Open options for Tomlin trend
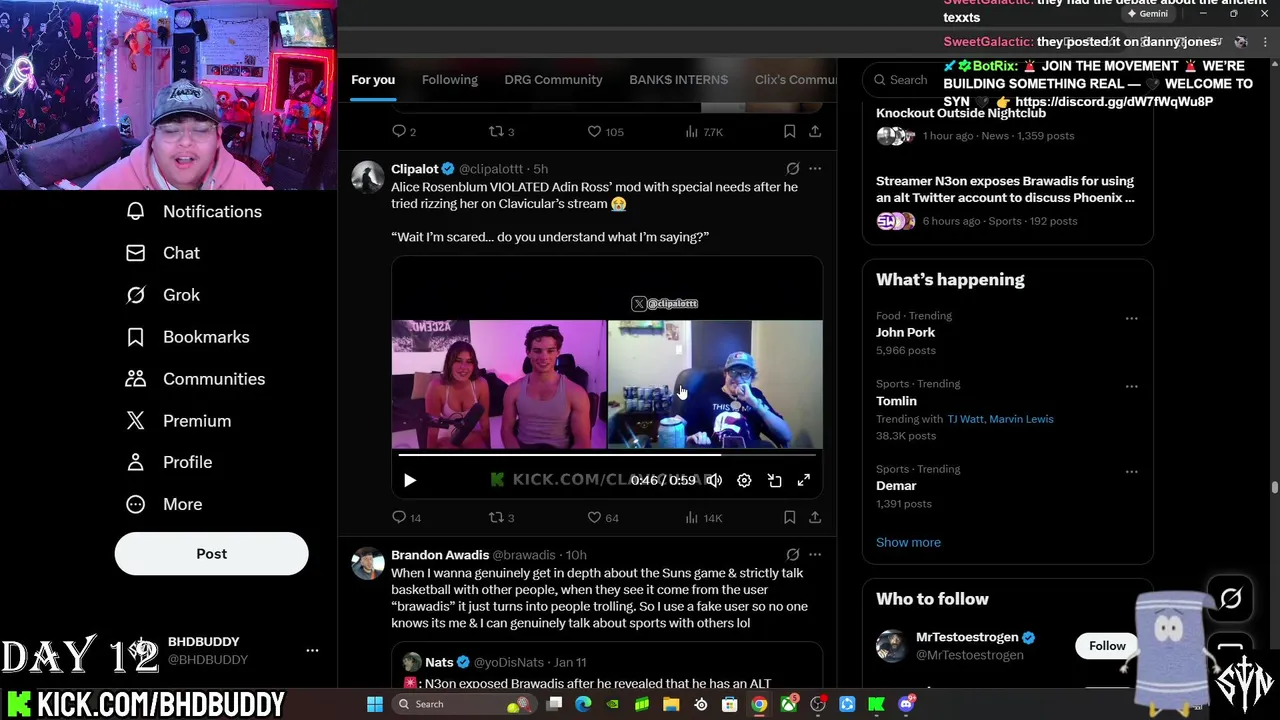Viewport: 1280px width, 720px height. 1131,387
